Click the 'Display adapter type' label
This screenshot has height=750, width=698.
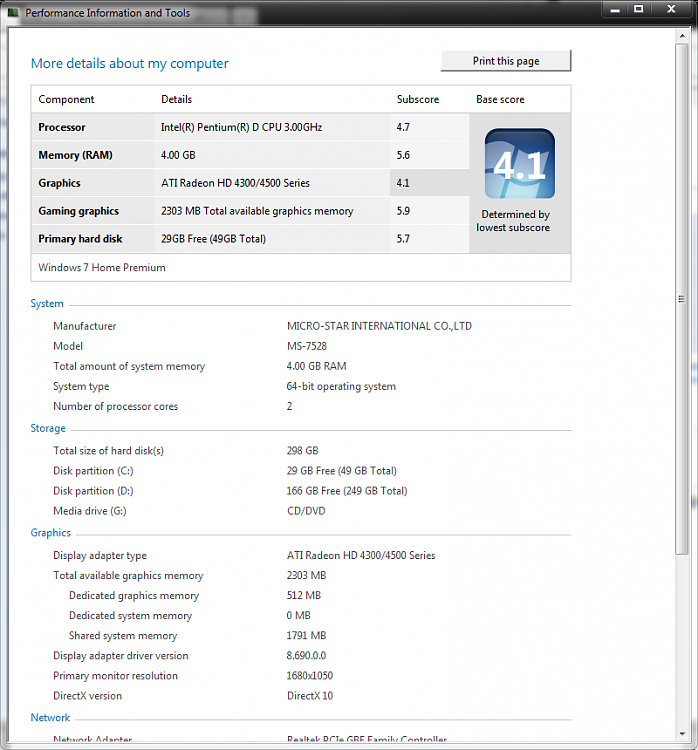[x=100, y=555]
